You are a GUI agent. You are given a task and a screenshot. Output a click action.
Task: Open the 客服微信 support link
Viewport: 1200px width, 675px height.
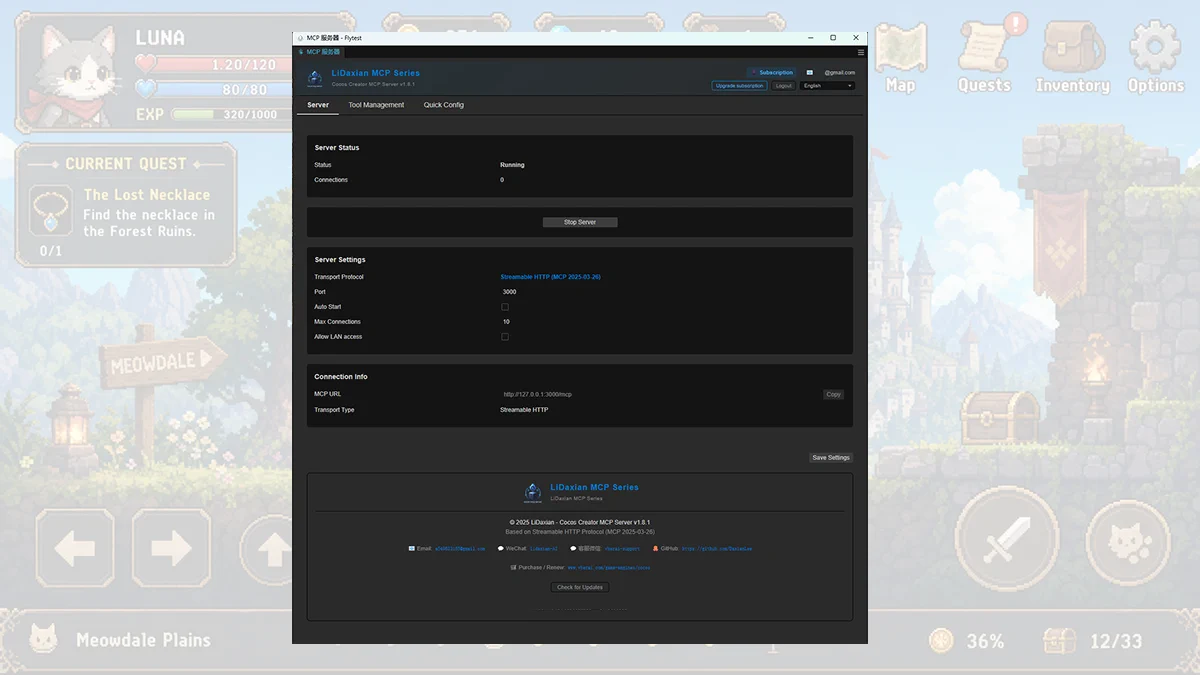click(x=622, y=548)
